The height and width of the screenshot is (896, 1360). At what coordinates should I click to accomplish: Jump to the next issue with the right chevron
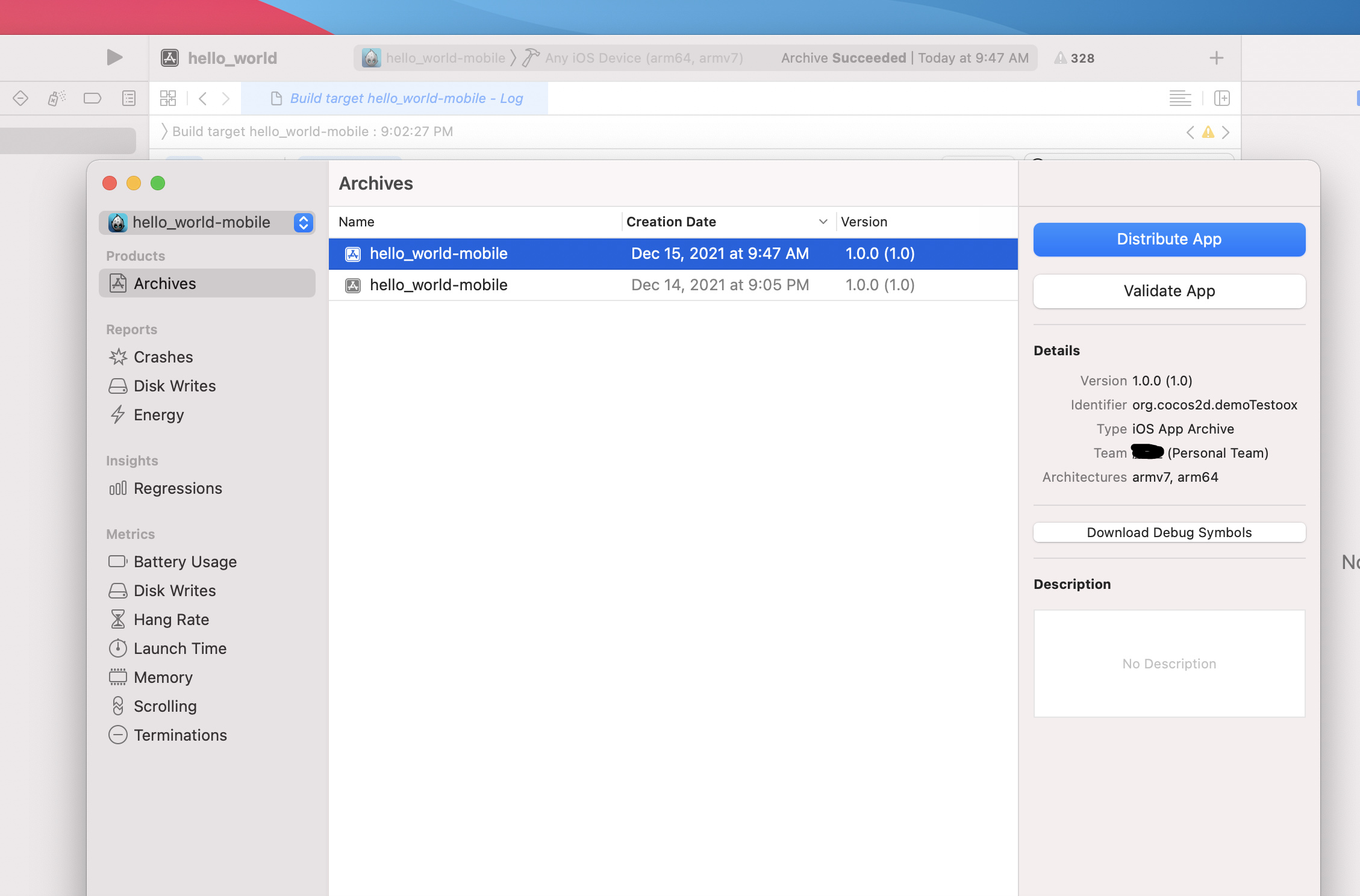pos(1226,132)
